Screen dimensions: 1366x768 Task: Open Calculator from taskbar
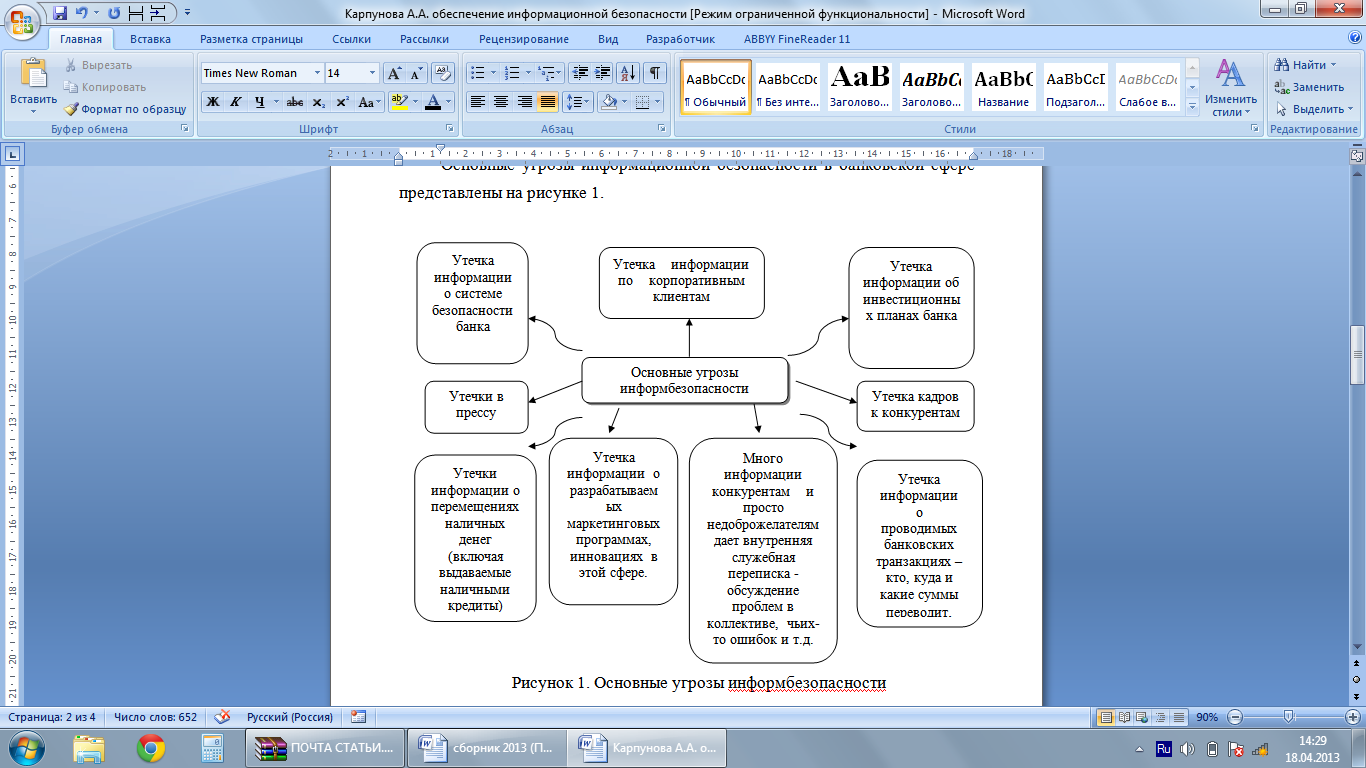tap(211, 748)
